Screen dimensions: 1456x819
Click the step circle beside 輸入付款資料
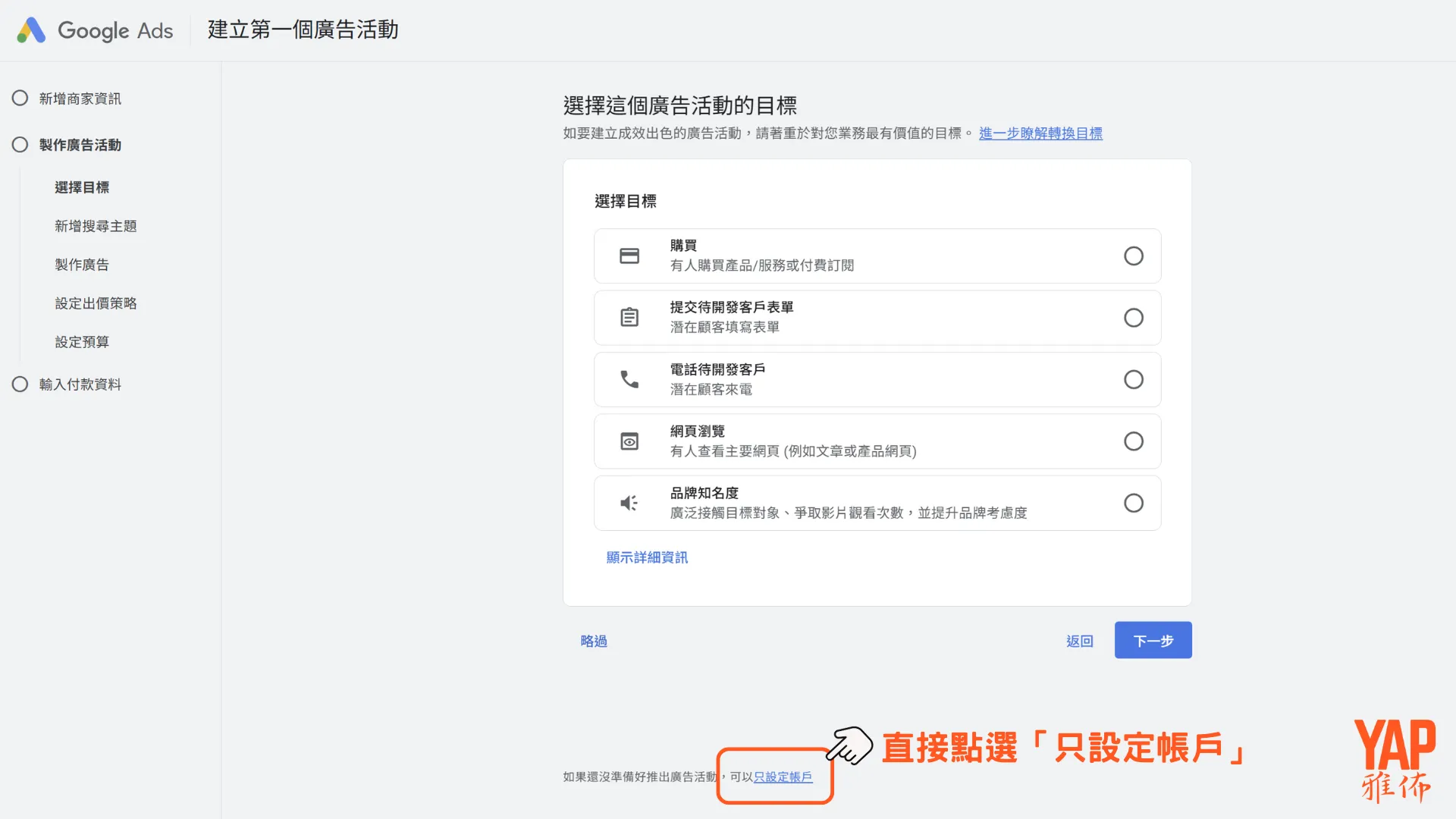(20, 384)
